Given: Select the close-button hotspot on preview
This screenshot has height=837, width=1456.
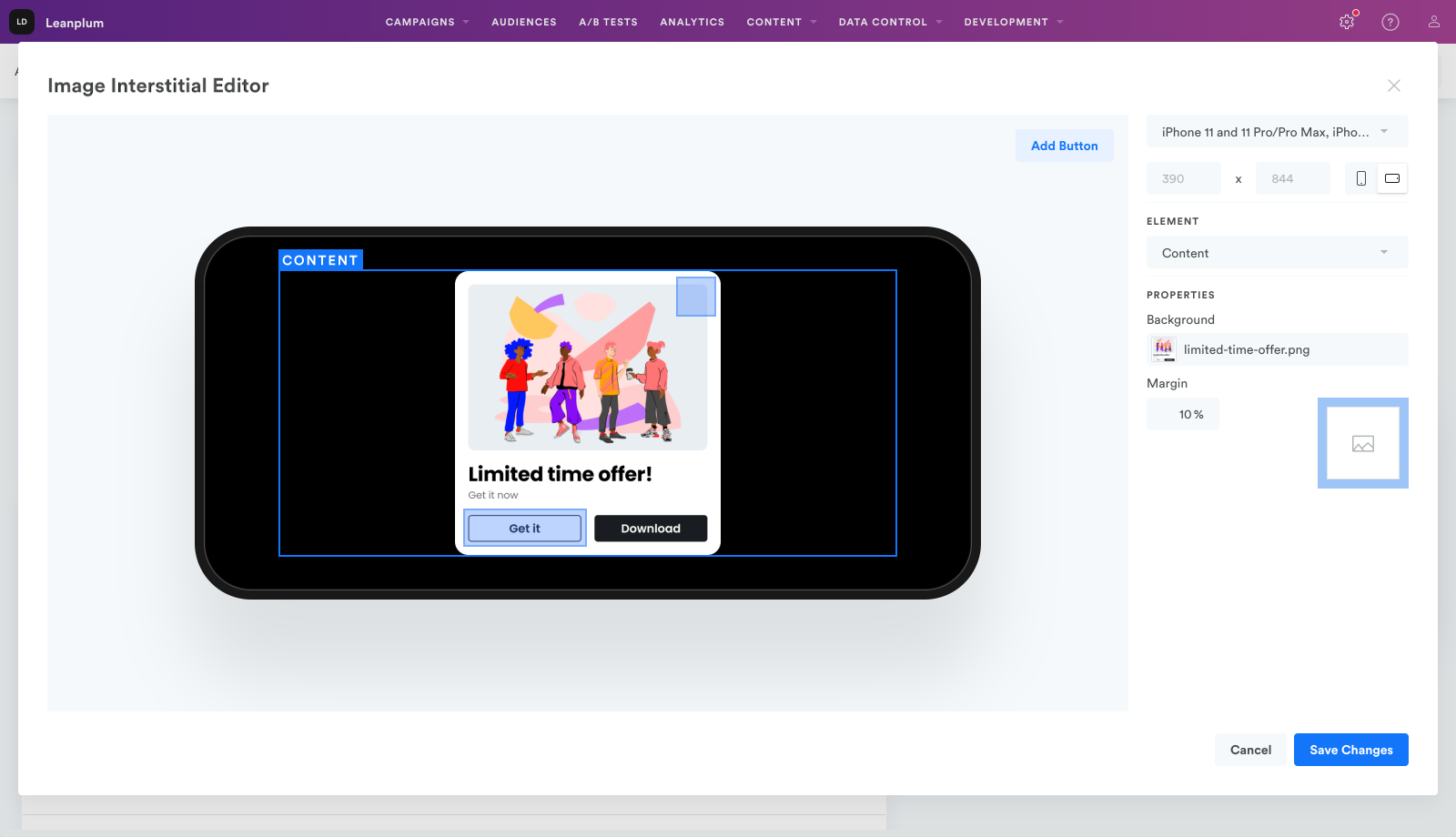Looking at the screenshot, I should click(x=696, y=297).
